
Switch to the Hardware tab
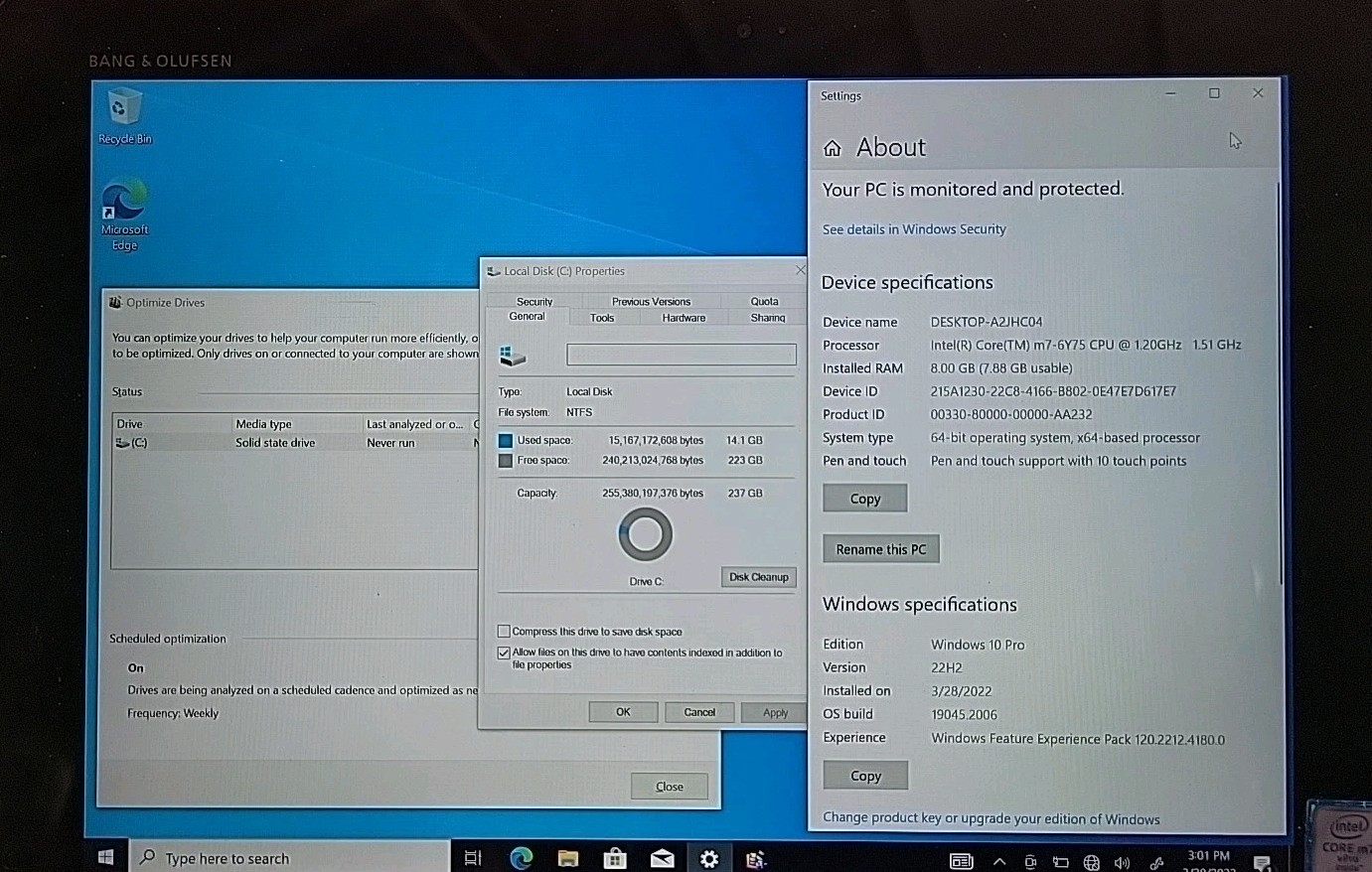[684, 318]
